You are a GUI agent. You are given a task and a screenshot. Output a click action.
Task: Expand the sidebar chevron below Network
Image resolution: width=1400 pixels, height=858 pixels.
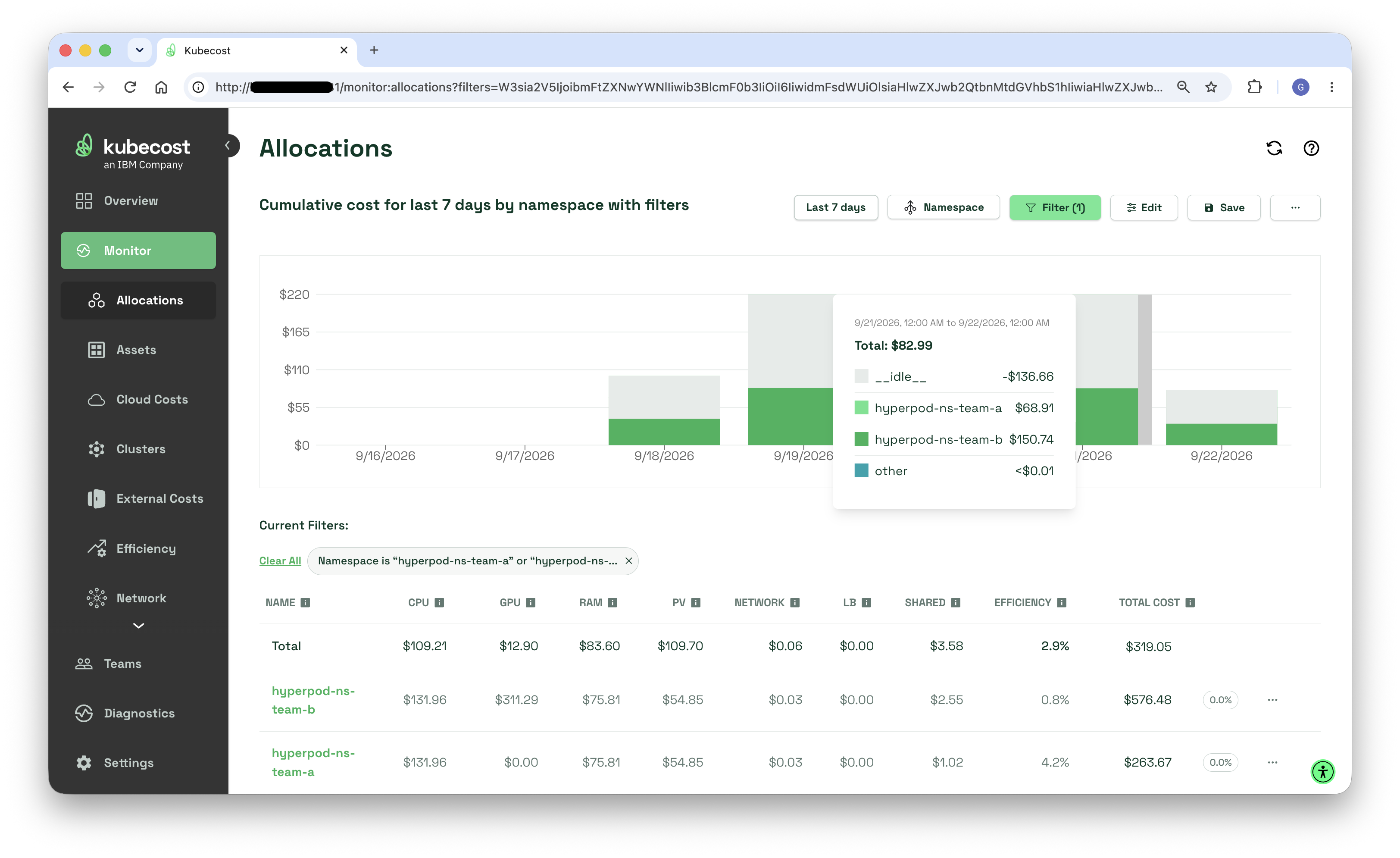pos(138,626)
